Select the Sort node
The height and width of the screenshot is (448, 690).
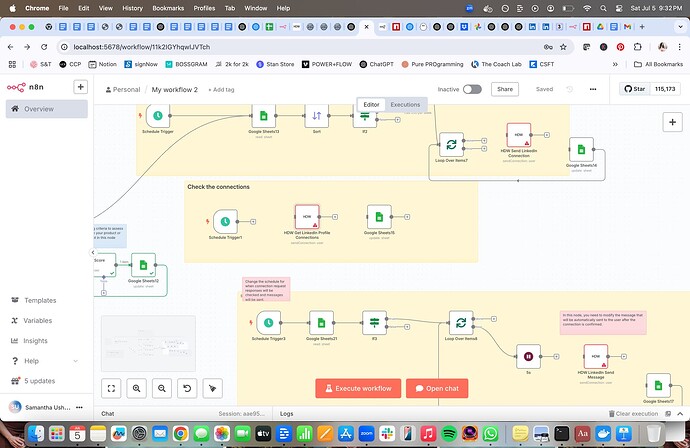(316, 116)
